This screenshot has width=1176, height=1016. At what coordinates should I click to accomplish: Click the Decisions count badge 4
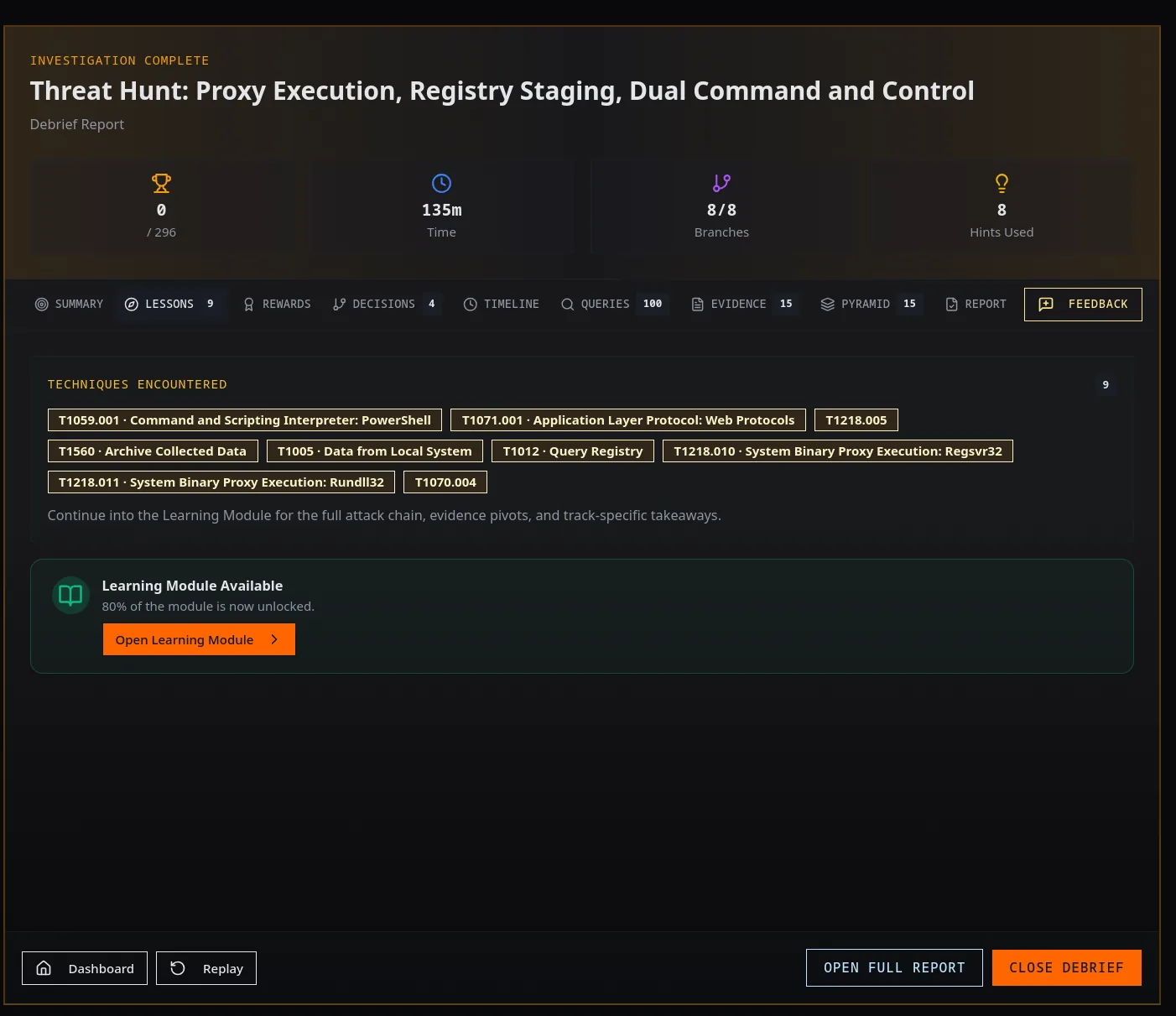coord(432,305)
